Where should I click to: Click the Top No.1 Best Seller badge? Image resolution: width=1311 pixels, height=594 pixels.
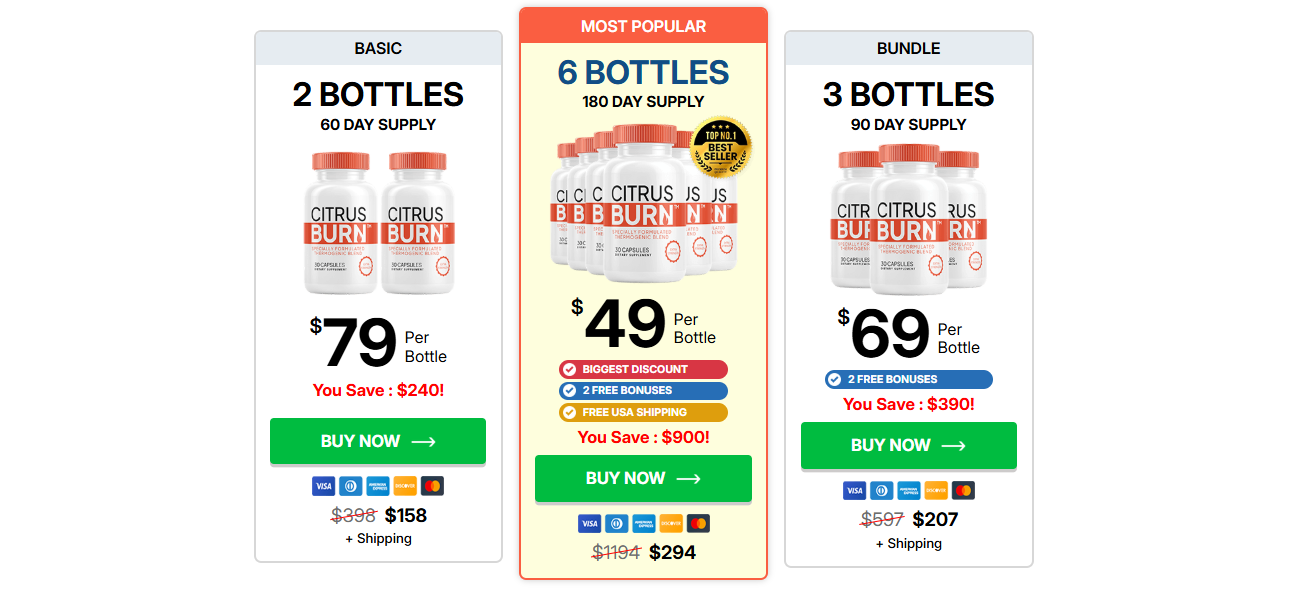(x=720, y=148)
